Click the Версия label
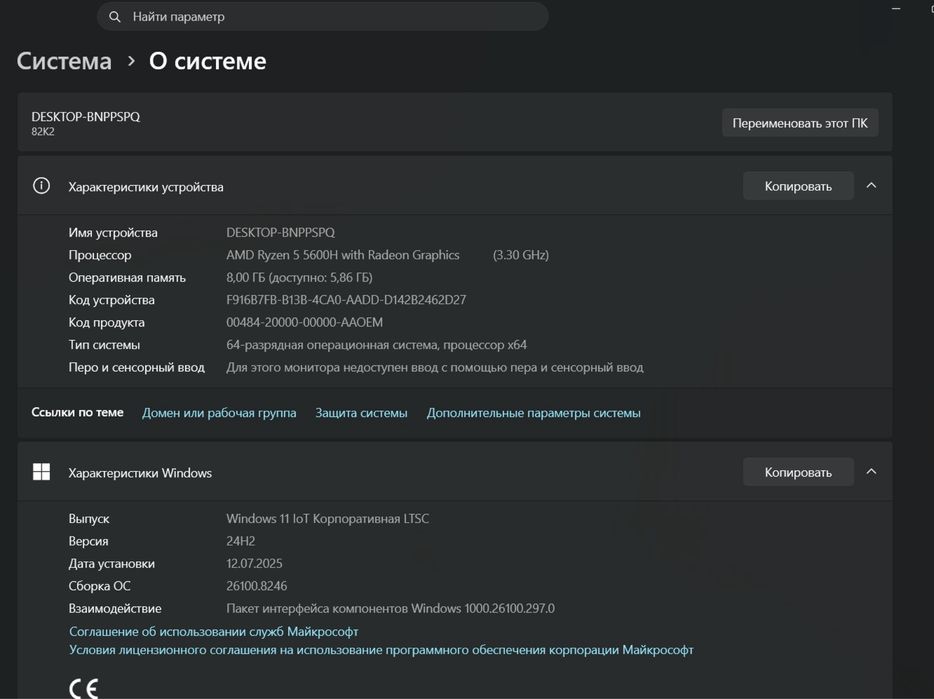This screenshot has height=699, width=934. point(88,541)
